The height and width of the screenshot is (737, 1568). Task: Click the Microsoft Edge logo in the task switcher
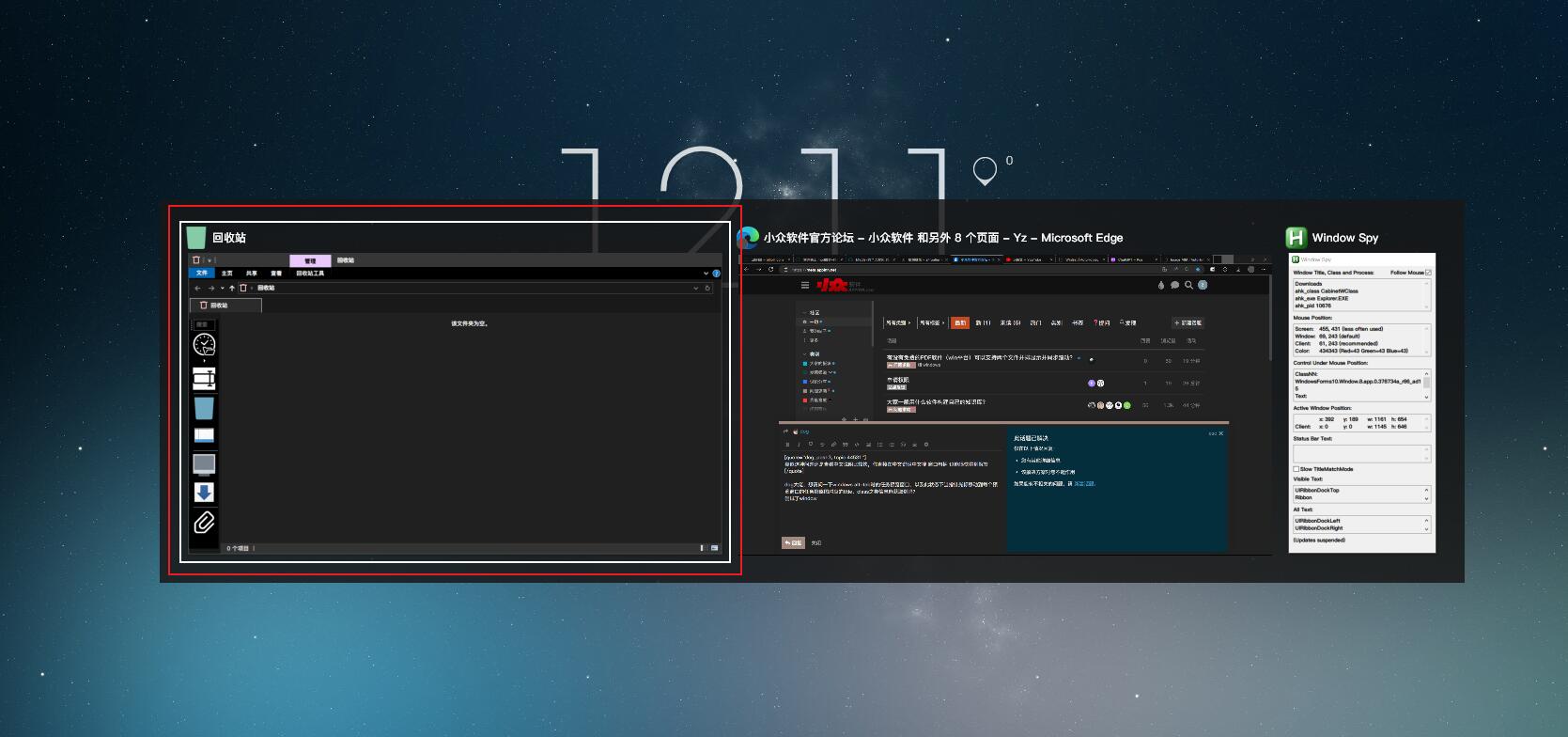point(748,238)
